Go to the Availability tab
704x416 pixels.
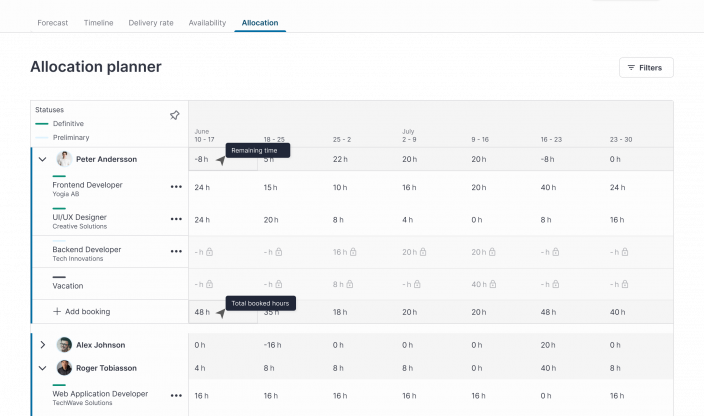pos(207,22)
